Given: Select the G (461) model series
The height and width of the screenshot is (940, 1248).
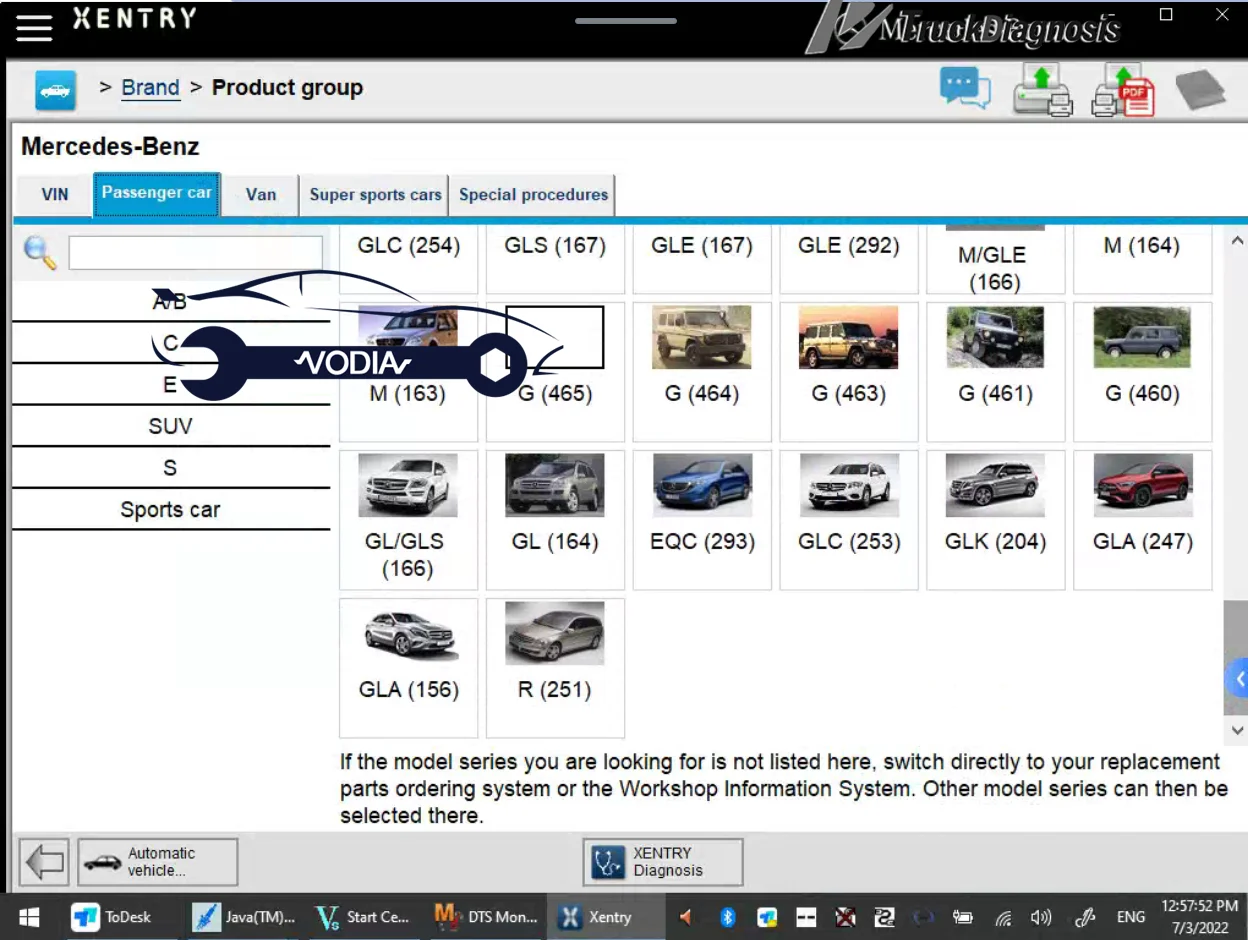Looking at the screenshot, I should coord(996,372).
